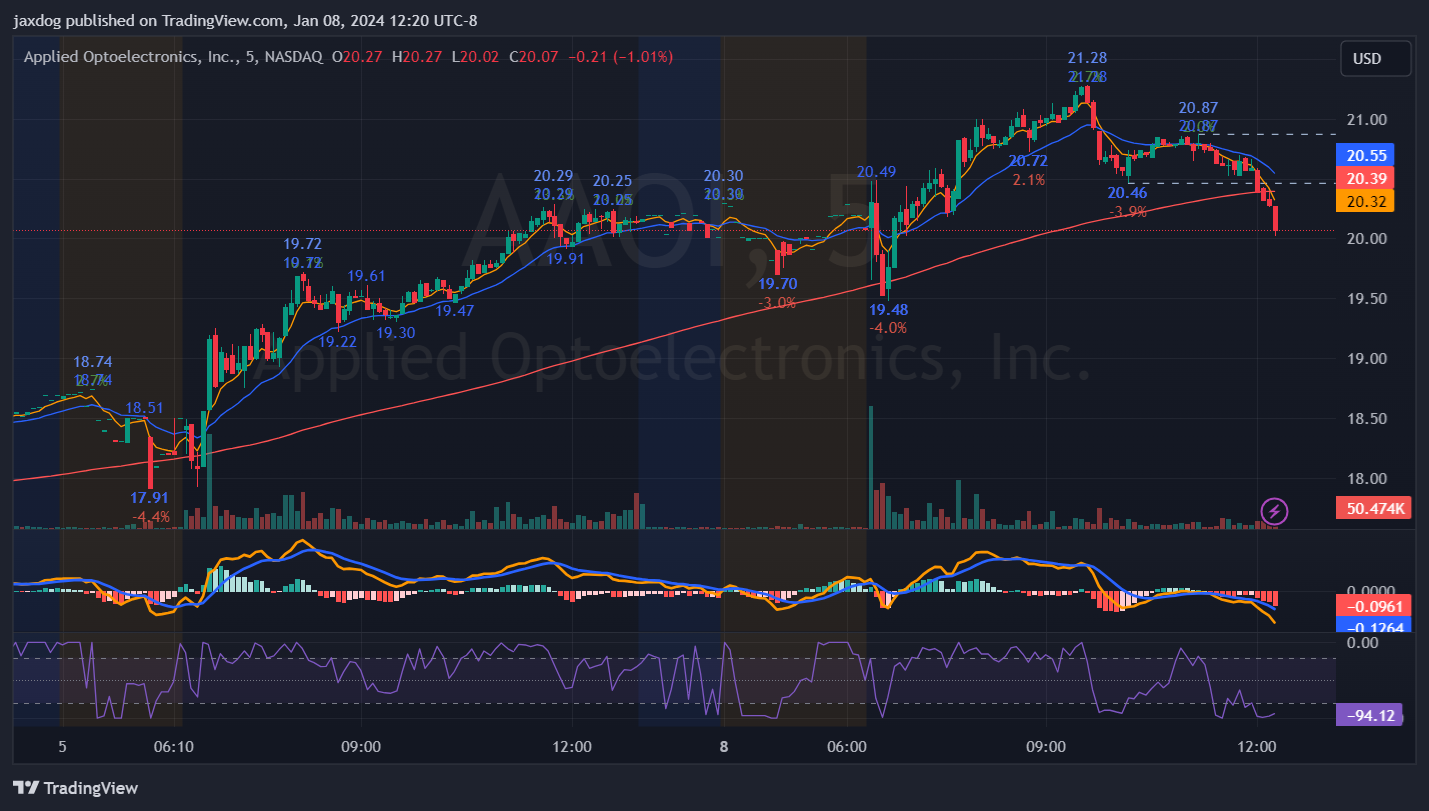Click the 20.46 price annotation
Image resolution: width=1429 pixels, height=811 pixels.
pyautogui.click(x=1127, y=193)
